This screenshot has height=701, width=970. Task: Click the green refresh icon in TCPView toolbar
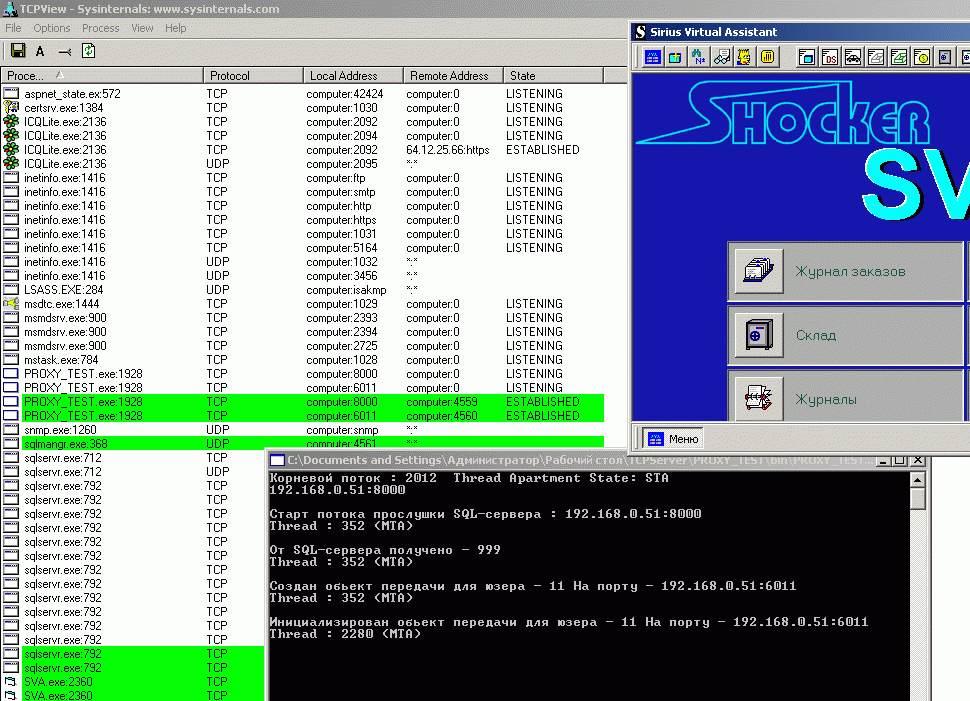[x=88, y=51]
